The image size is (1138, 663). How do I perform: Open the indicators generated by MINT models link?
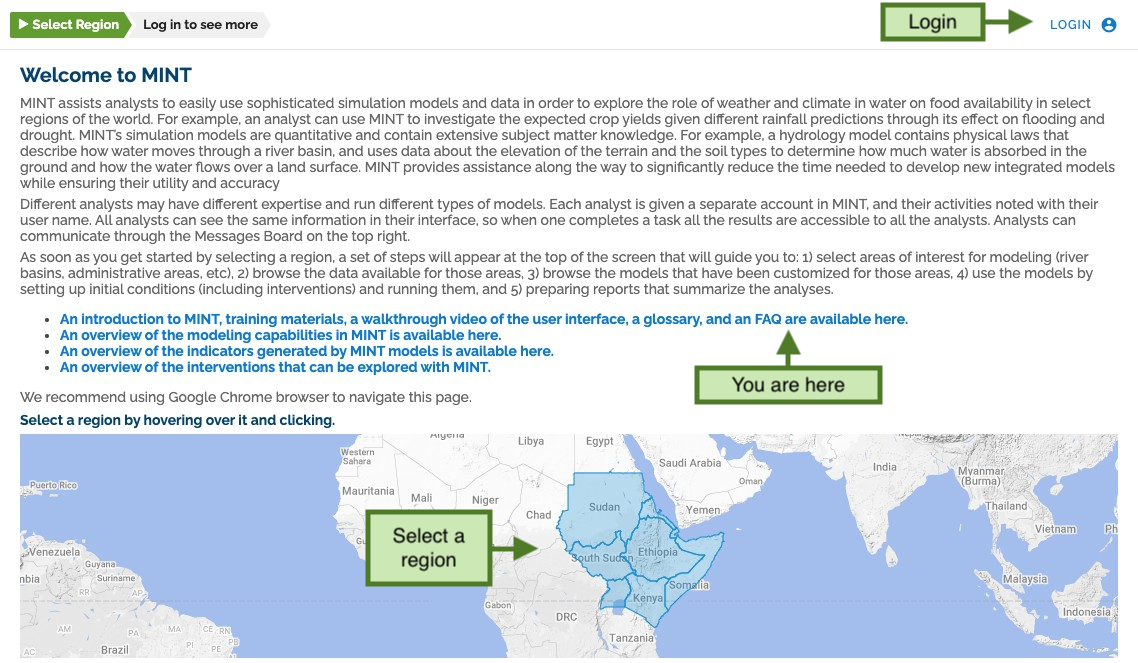(x=306, y=351)
